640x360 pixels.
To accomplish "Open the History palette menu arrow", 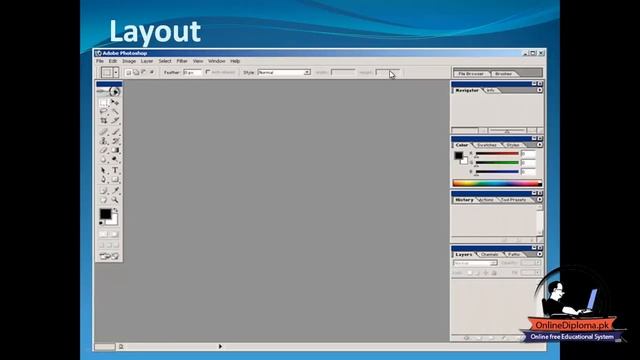I will click(x=540, y=199).
